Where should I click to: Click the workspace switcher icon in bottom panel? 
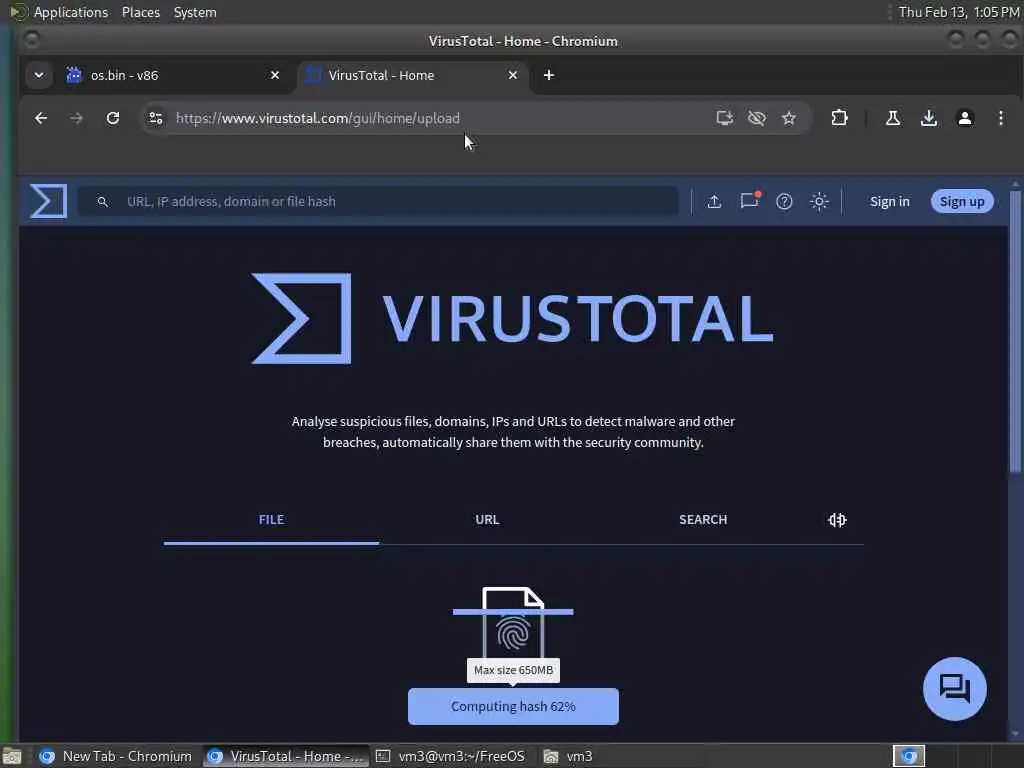[909, 756]
